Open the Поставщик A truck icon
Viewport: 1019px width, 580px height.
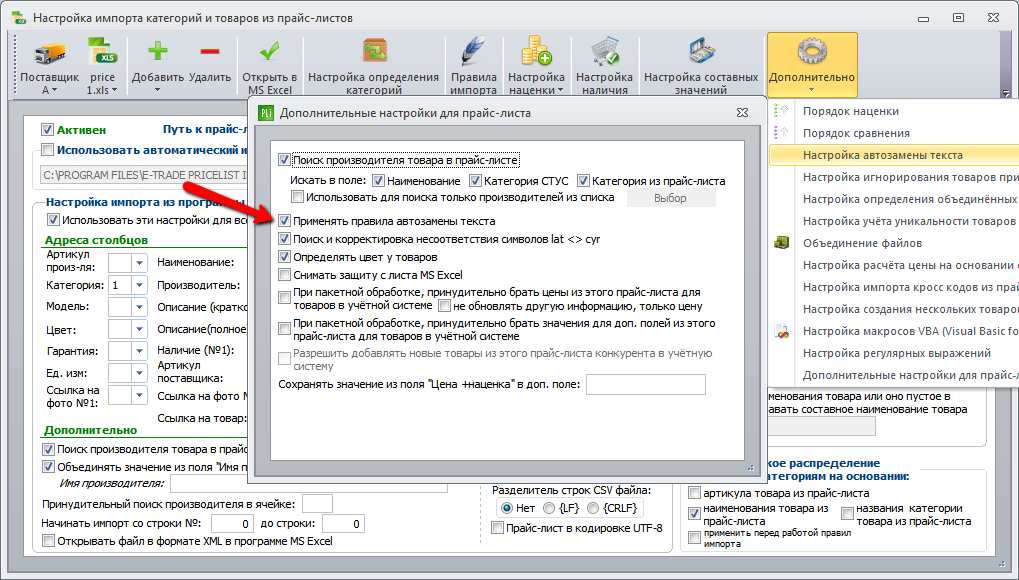49,53
